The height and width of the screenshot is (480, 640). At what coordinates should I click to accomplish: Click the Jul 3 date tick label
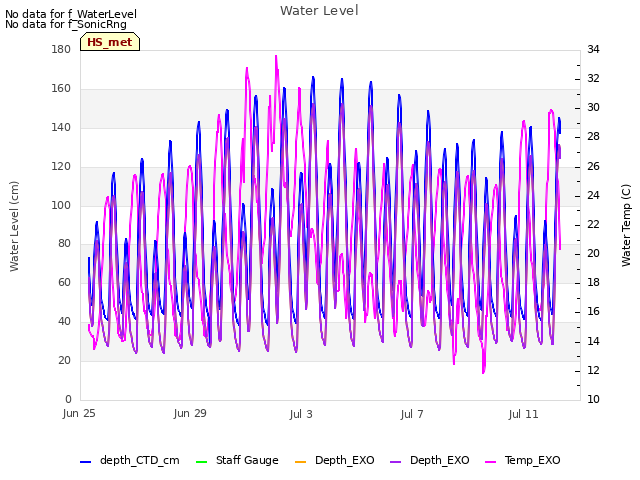pyautogui.click(x=301, y=414)
